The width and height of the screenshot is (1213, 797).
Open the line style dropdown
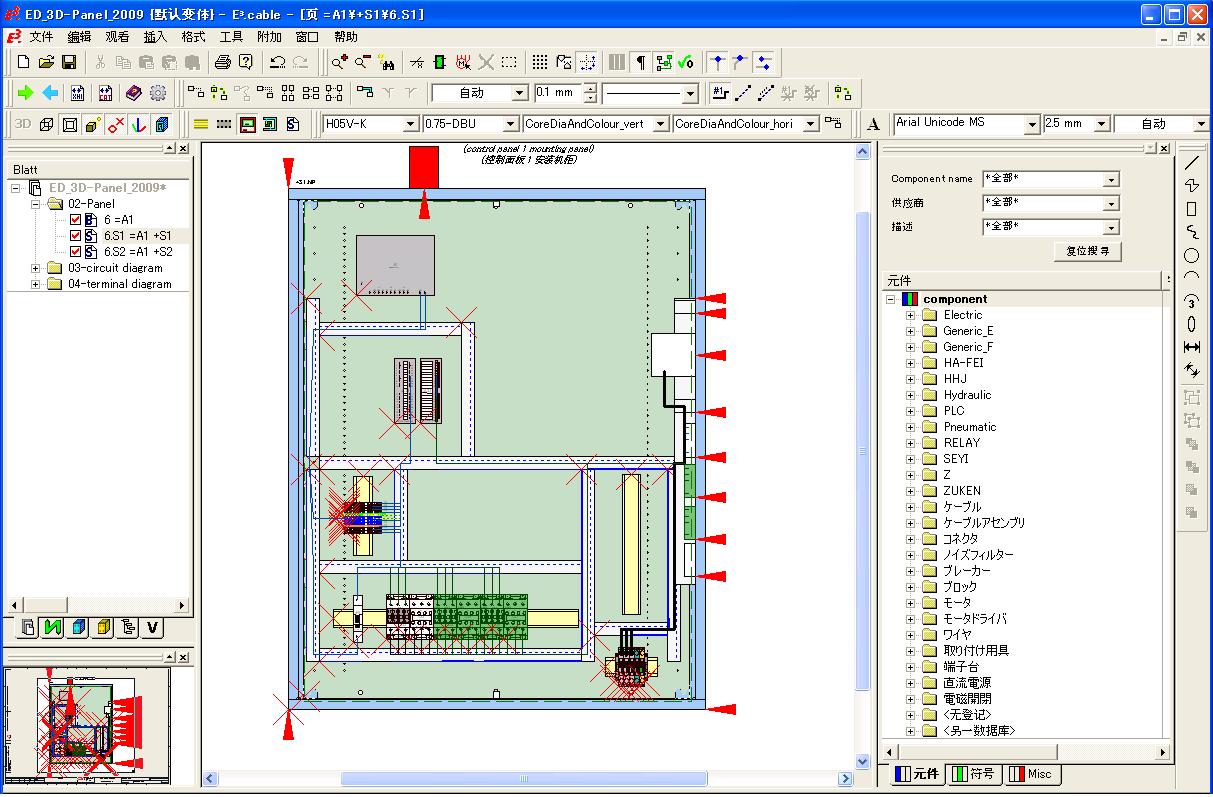(x=689, y=93)
